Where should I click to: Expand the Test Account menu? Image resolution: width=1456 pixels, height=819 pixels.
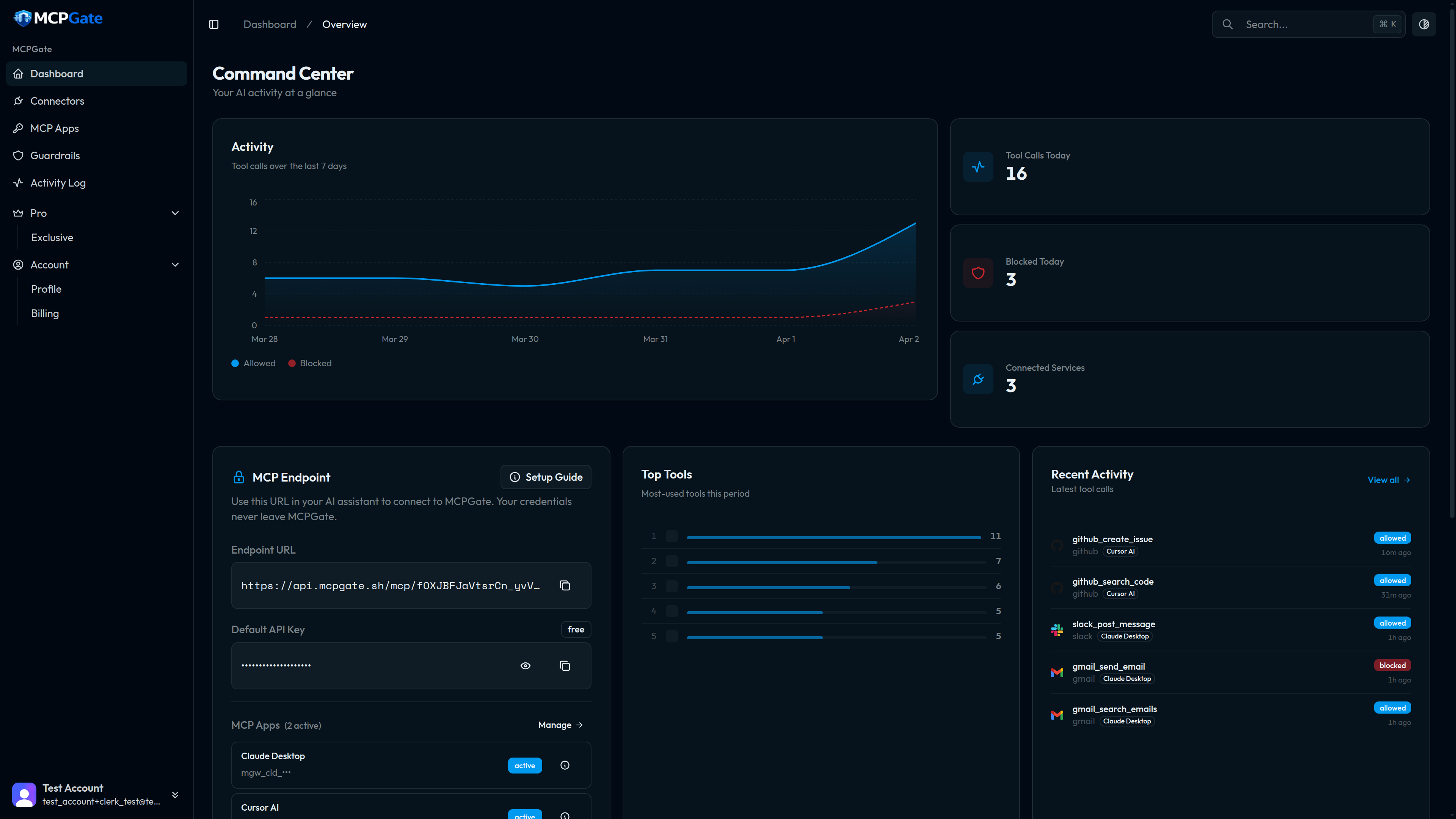(175, 794)
